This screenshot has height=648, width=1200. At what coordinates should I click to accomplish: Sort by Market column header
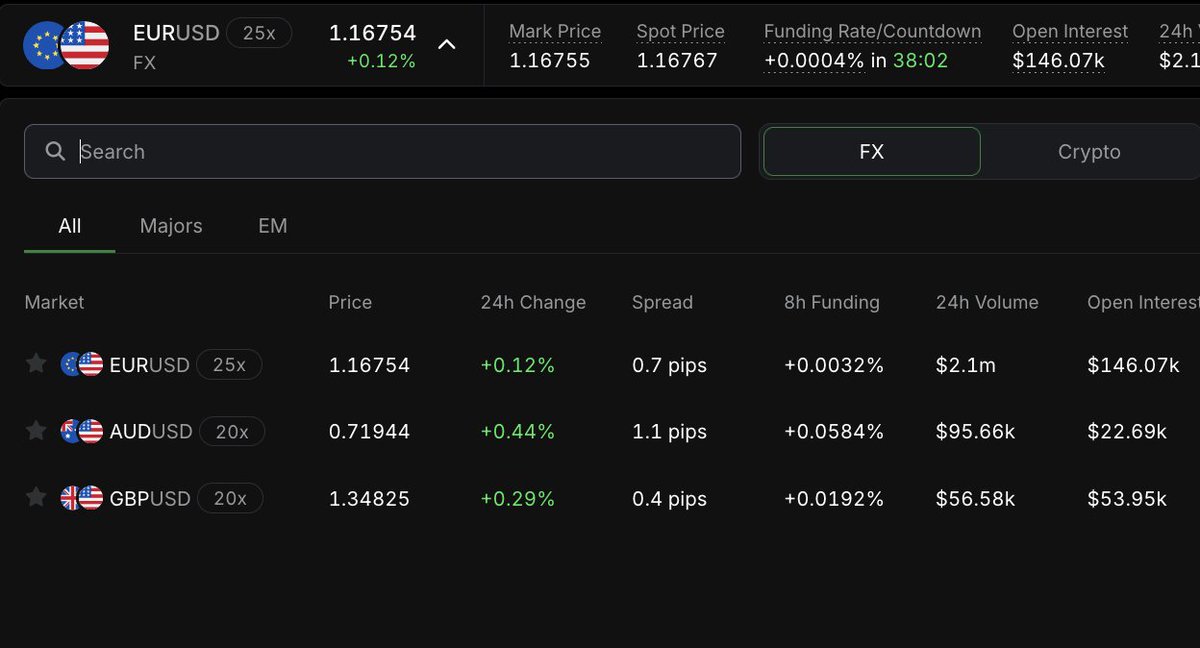(54, 302)
